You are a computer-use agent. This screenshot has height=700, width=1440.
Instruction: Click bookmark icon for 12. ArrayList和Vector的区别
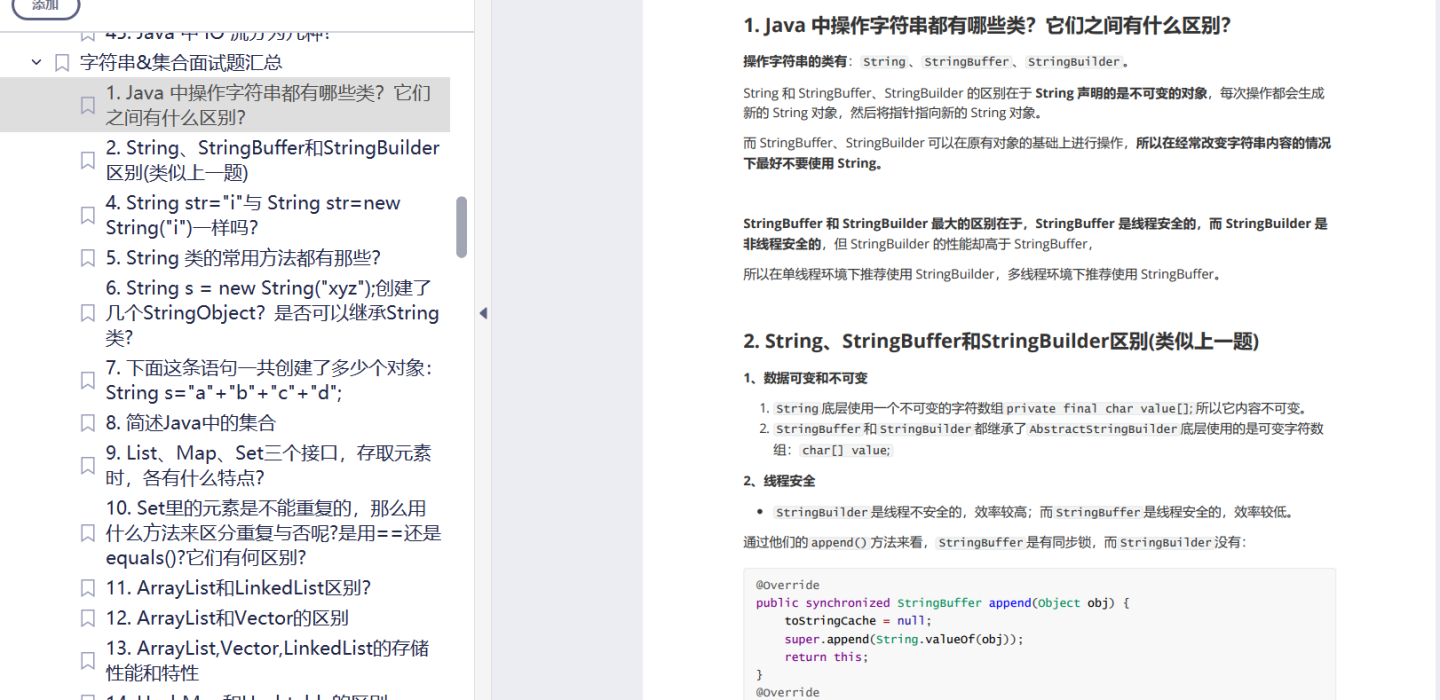(x=87, y=618)
